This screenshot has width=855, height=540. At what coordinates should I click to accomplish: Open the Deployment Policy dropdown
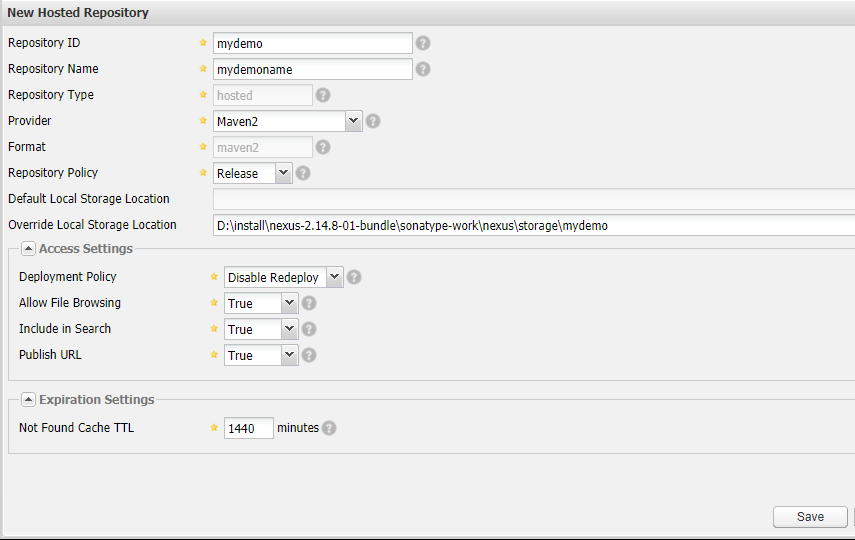[x=334, y=277]
